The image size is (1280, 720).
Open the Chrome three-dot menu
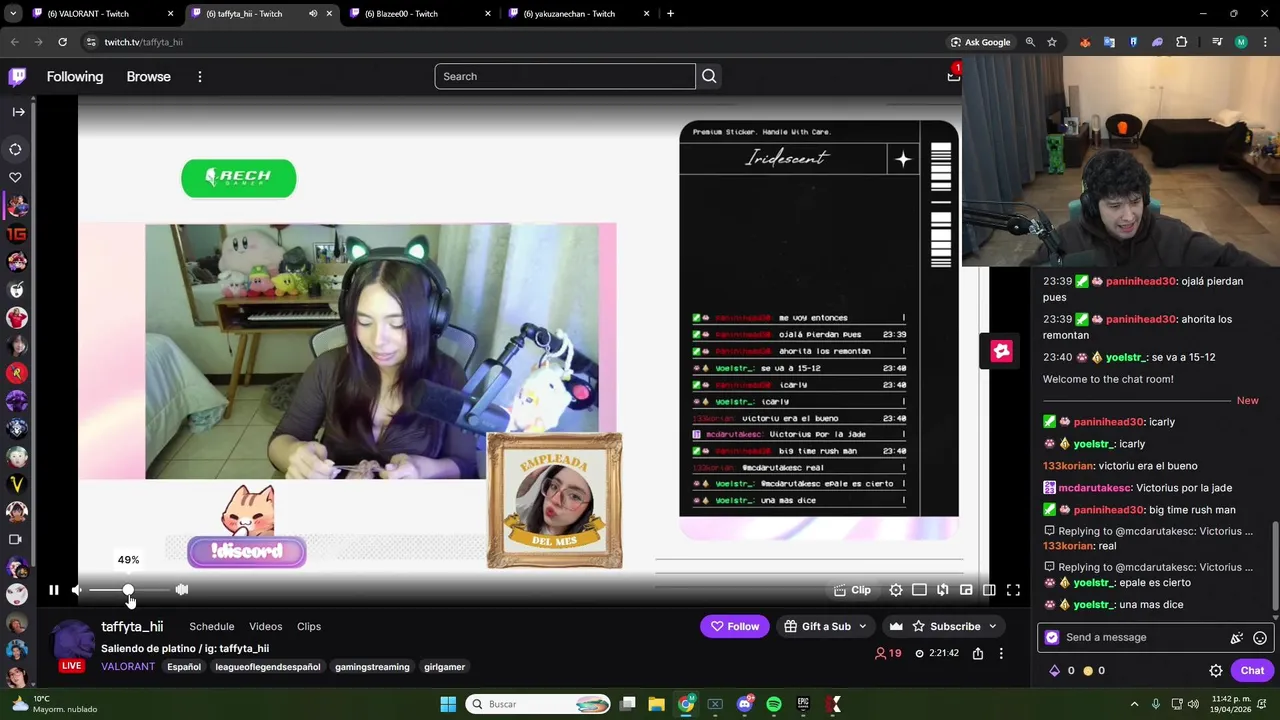tap(1265, 42)
